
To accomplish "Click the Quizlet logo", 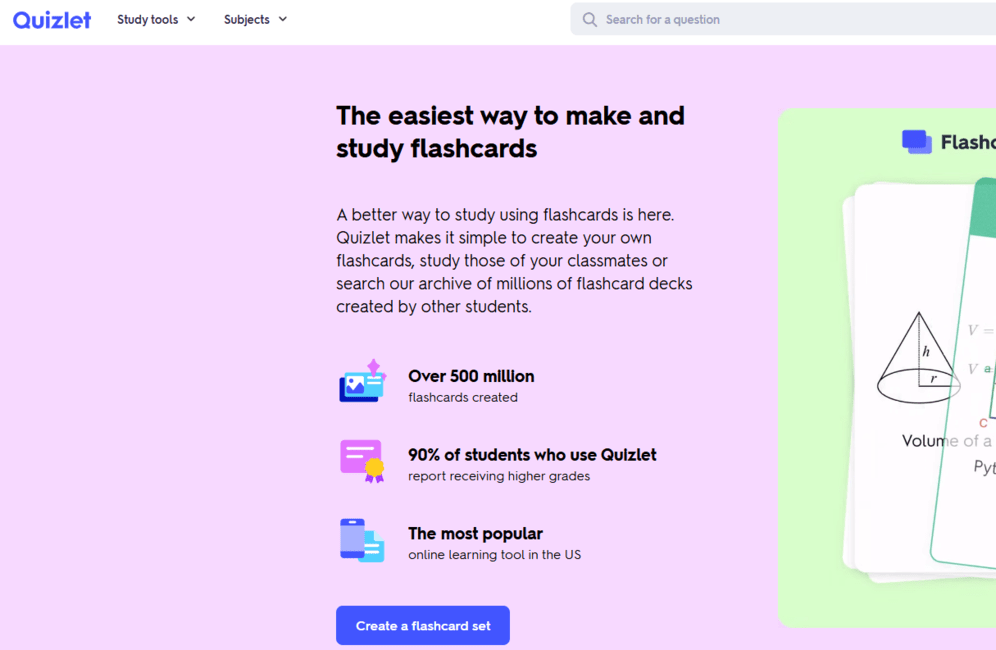I will 52,20.
